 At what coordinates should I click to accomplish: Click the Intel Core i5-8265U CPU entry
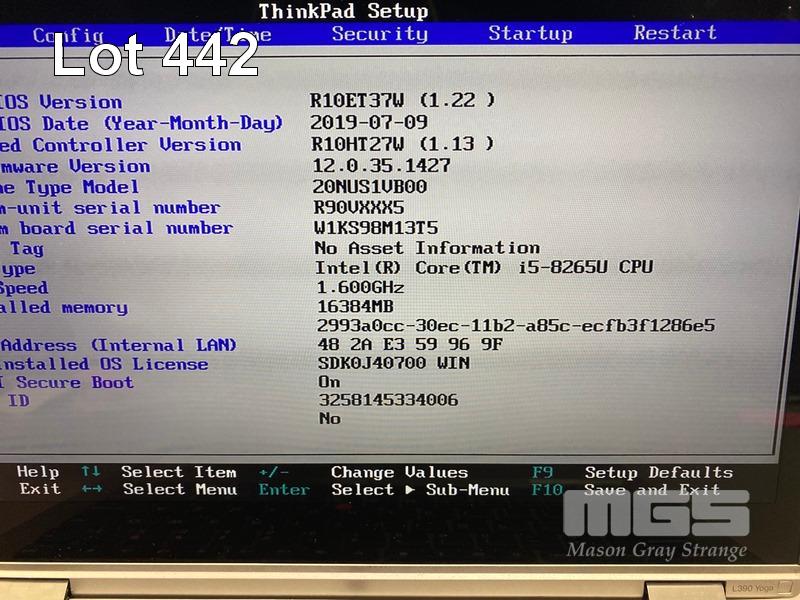(x=483, y=267)
